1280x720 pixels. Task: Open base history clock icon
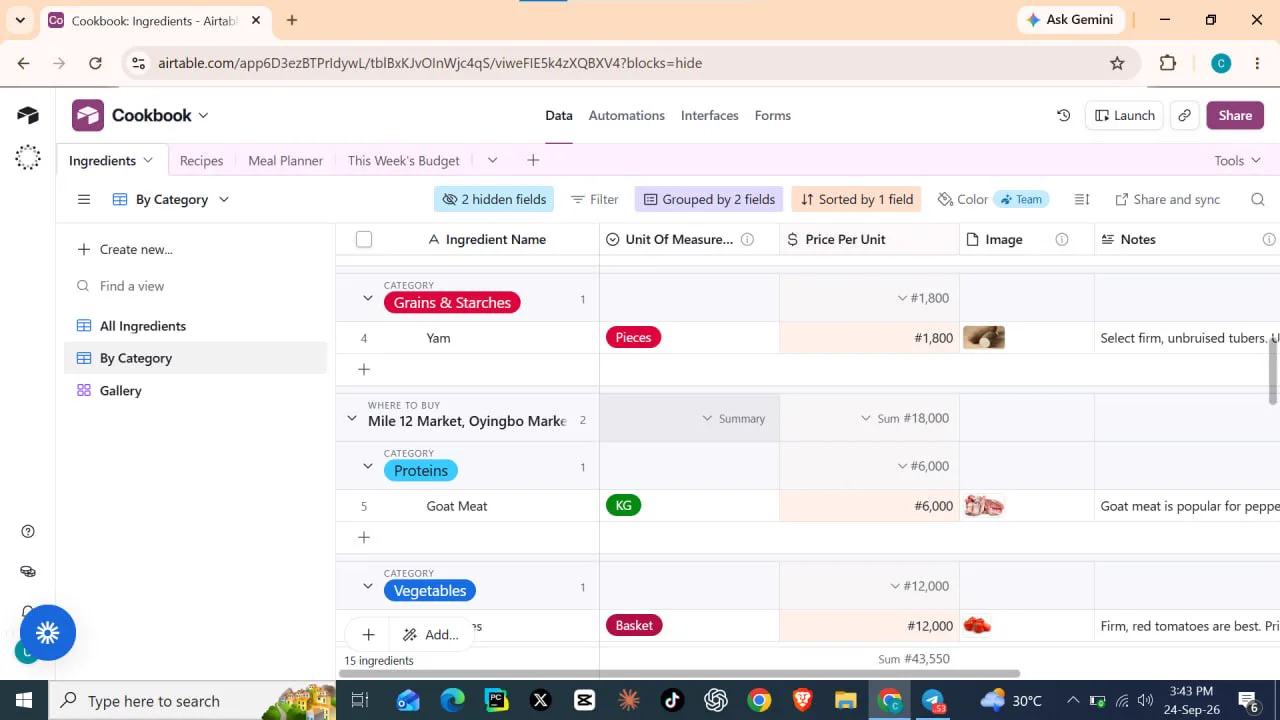click(1064, 116)
